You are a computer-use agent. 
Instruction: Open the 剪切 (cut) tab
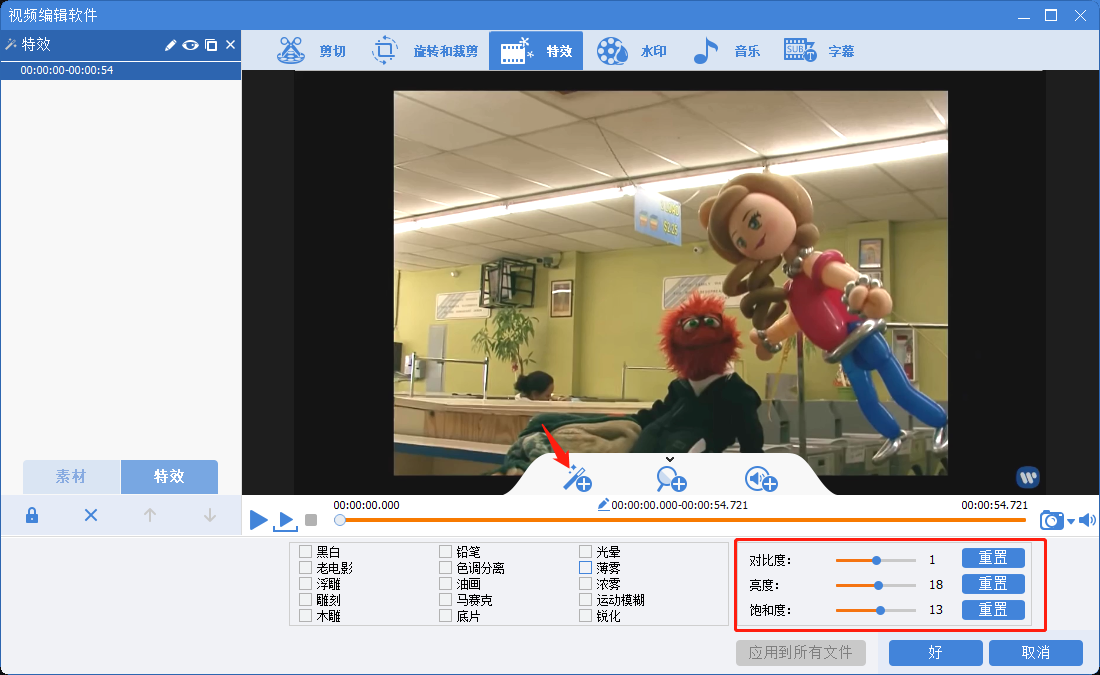pos(311,51)
